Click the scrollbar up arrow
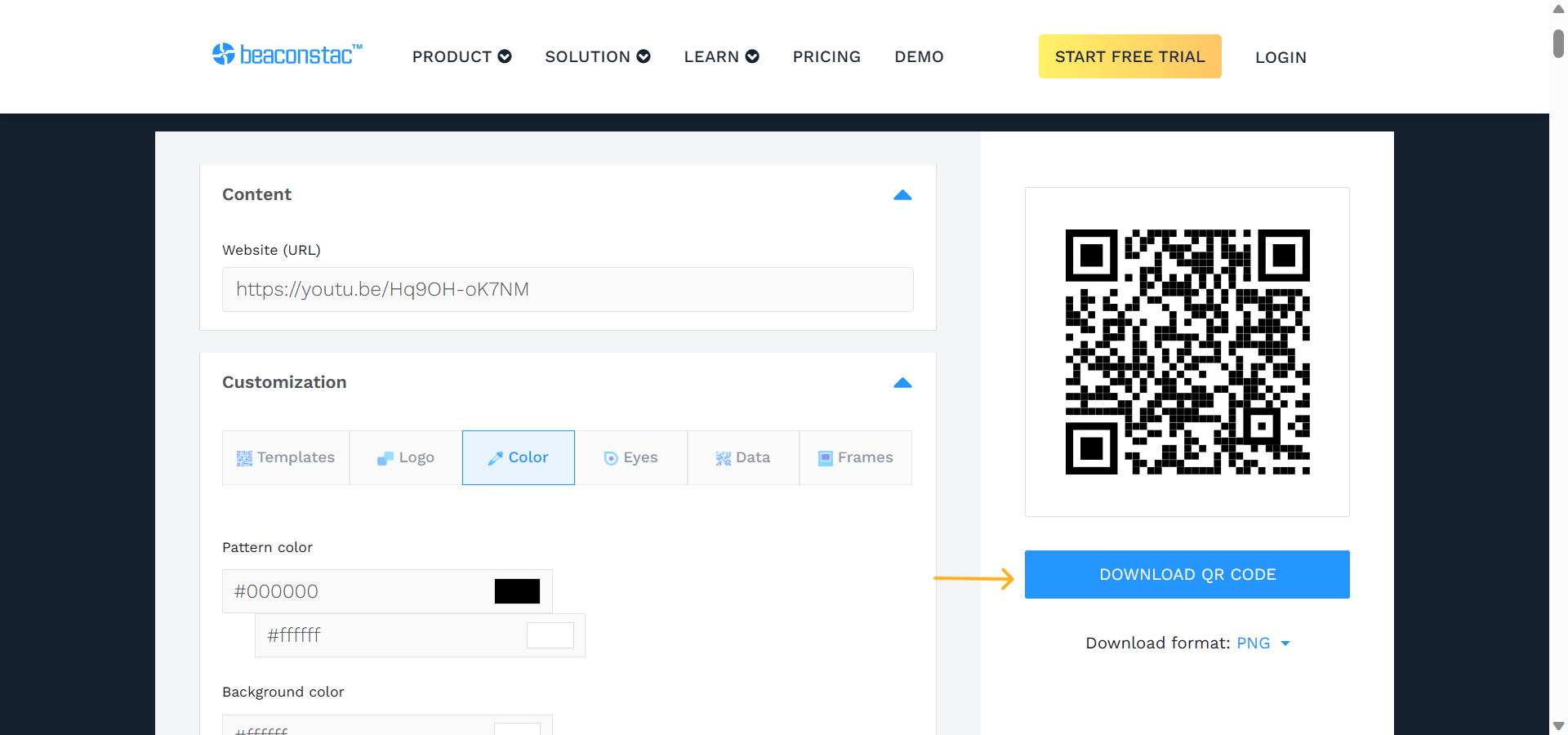The height and width of the screenshot is (735, 1568). coord(1557,9)
